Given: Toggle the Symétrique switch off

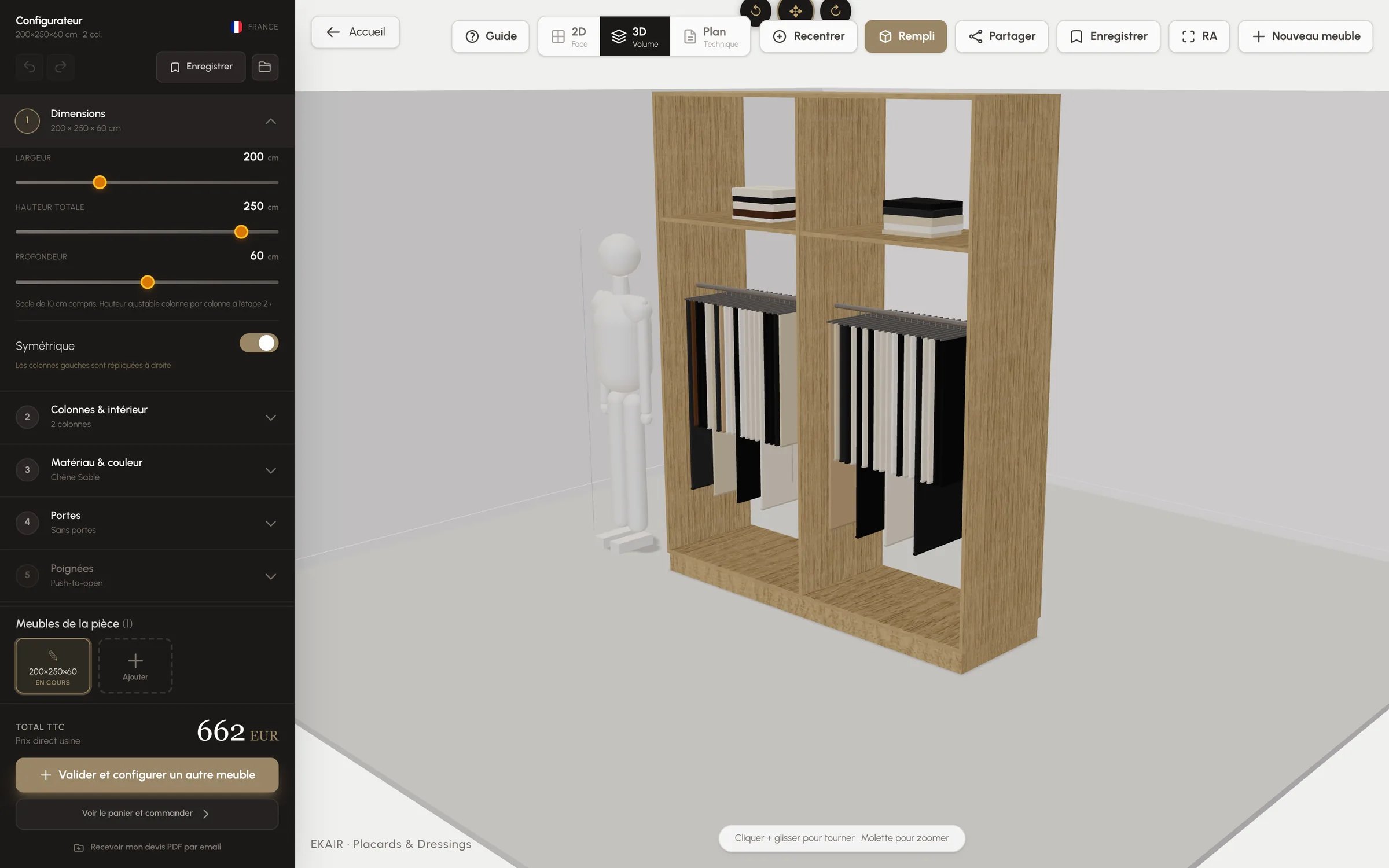Looking at the screenshot, I should coord(259,343).
